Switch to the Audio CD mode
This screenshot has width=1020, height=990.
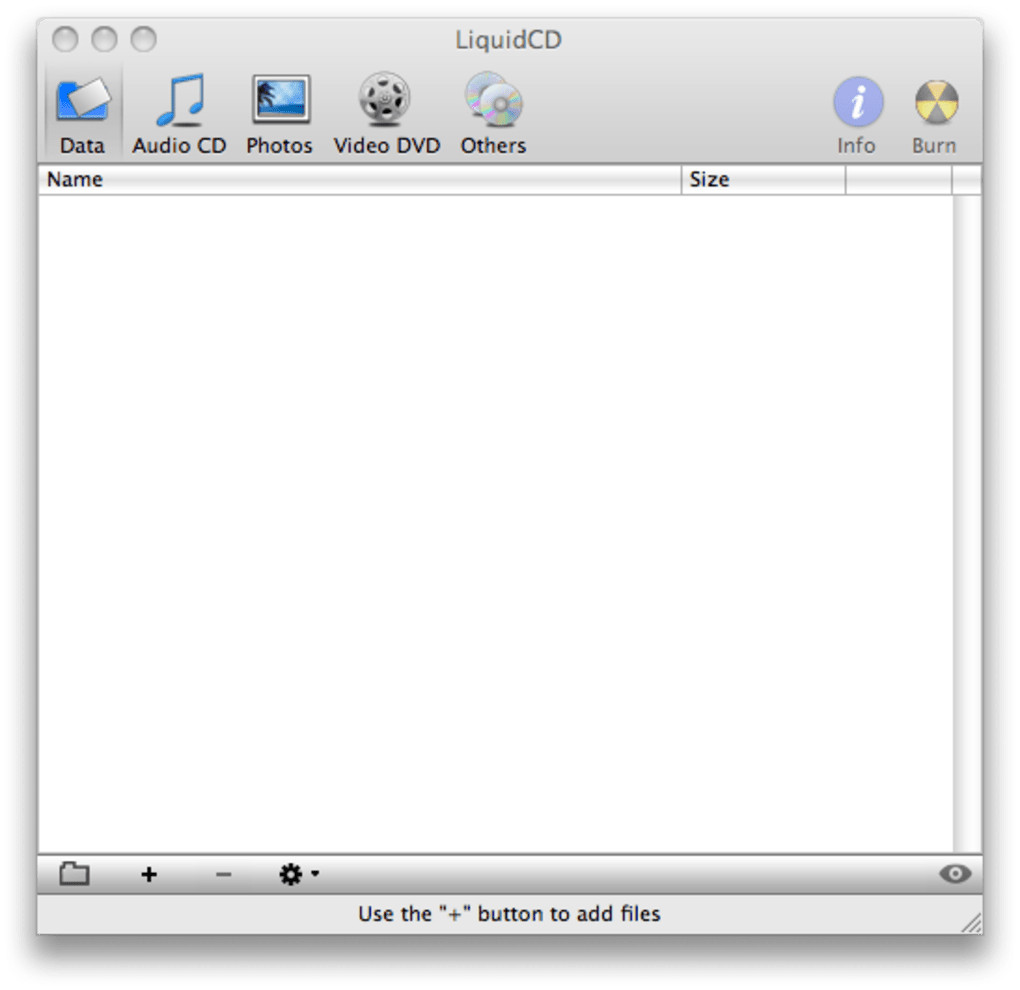(x=180, y=114)
